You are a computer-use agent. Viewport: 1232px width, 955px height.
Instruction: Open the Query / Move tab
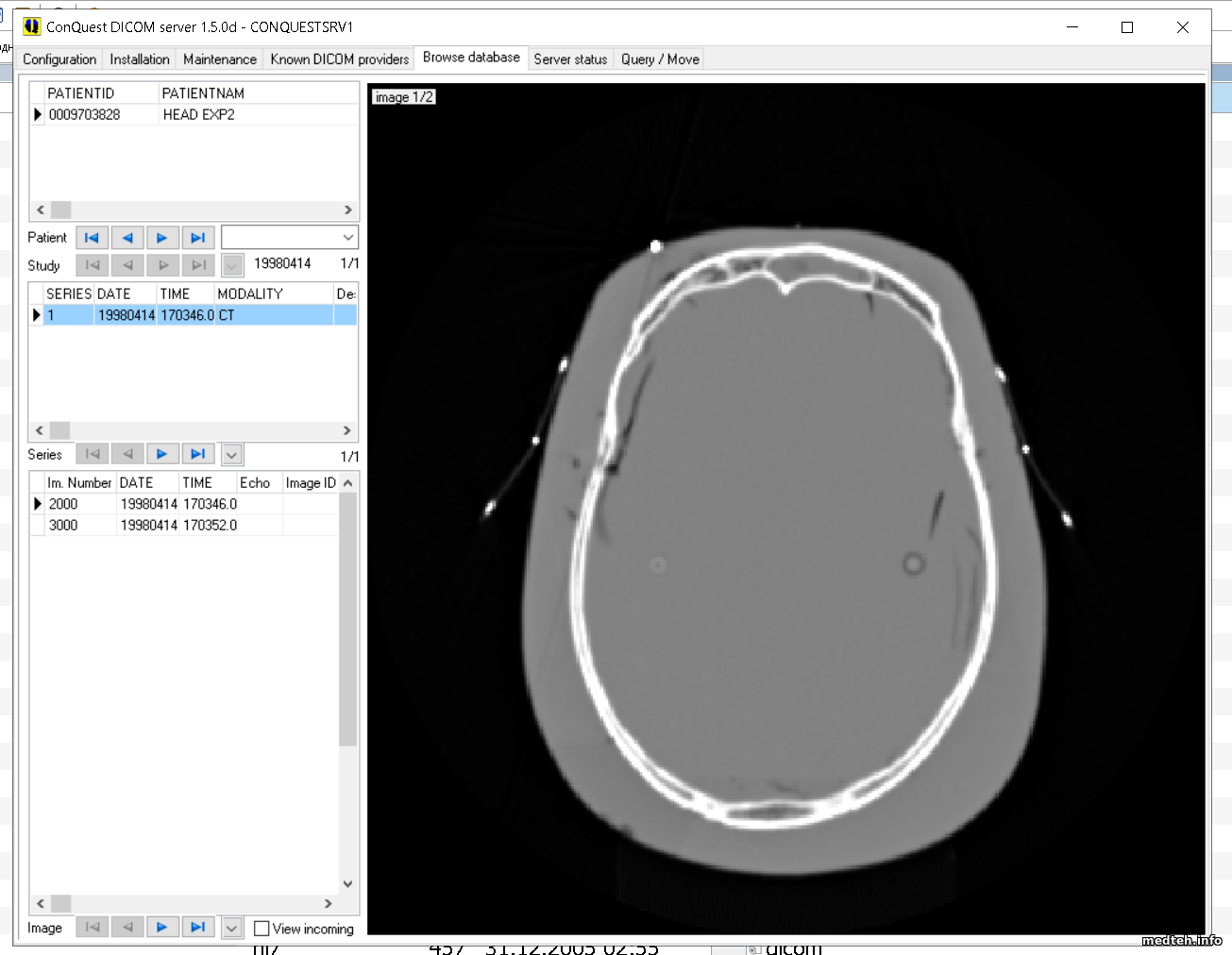point(660,59)
